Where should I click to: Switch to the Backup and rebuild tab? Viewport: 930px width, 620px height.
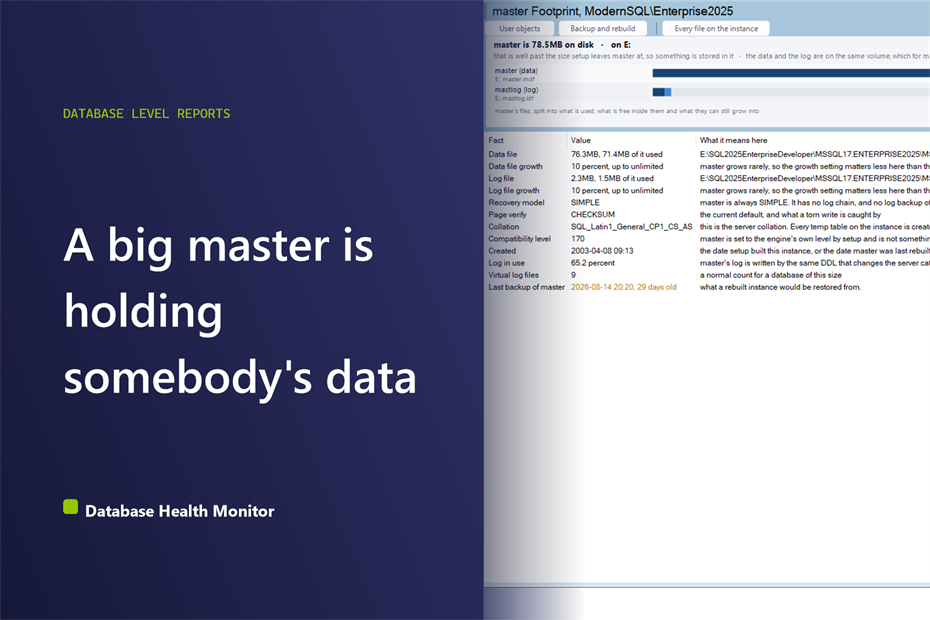[x=603, y=28]
